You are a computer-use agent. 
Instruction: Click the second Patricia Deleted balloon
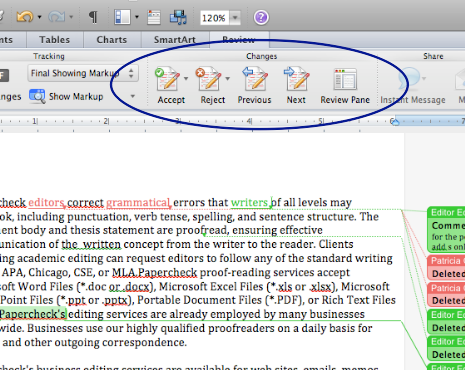(x=446, y=295)
